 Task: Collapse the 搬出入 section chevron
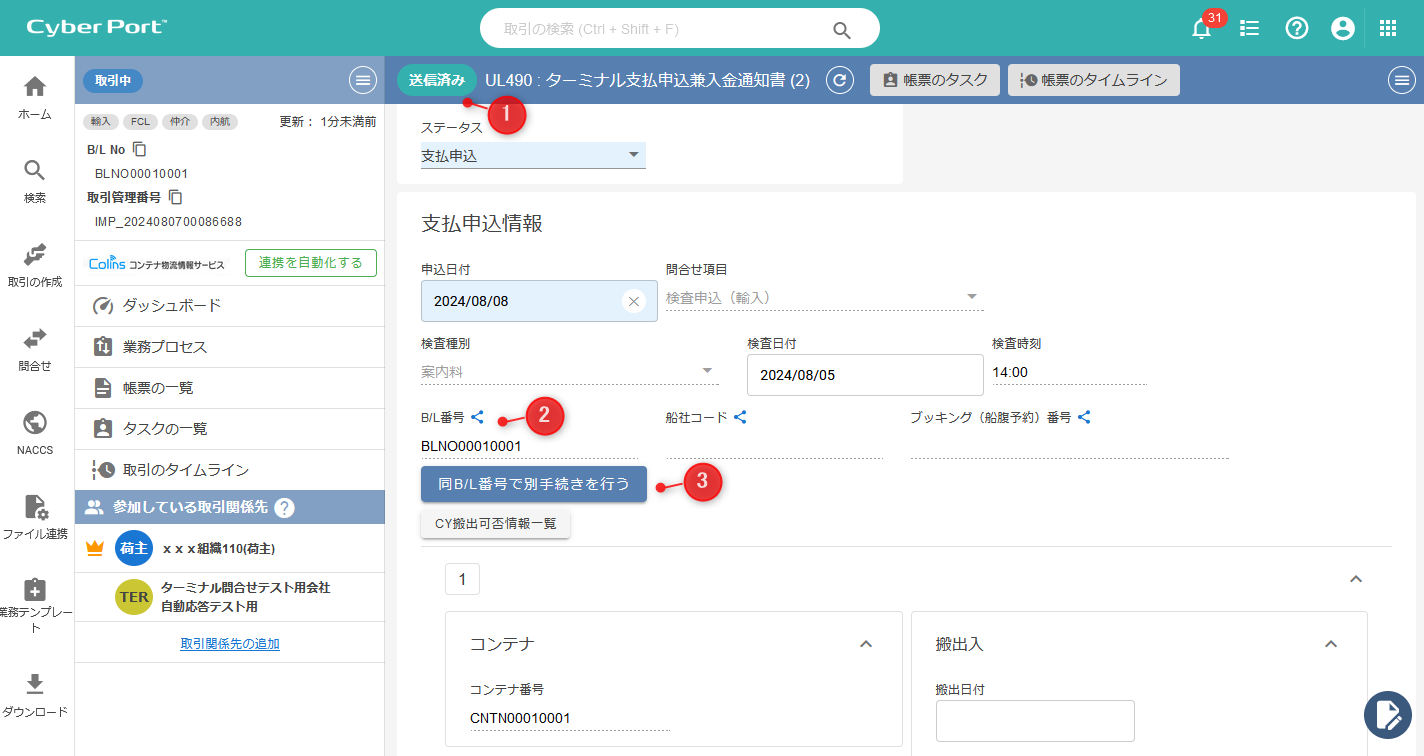(1330, 644)
